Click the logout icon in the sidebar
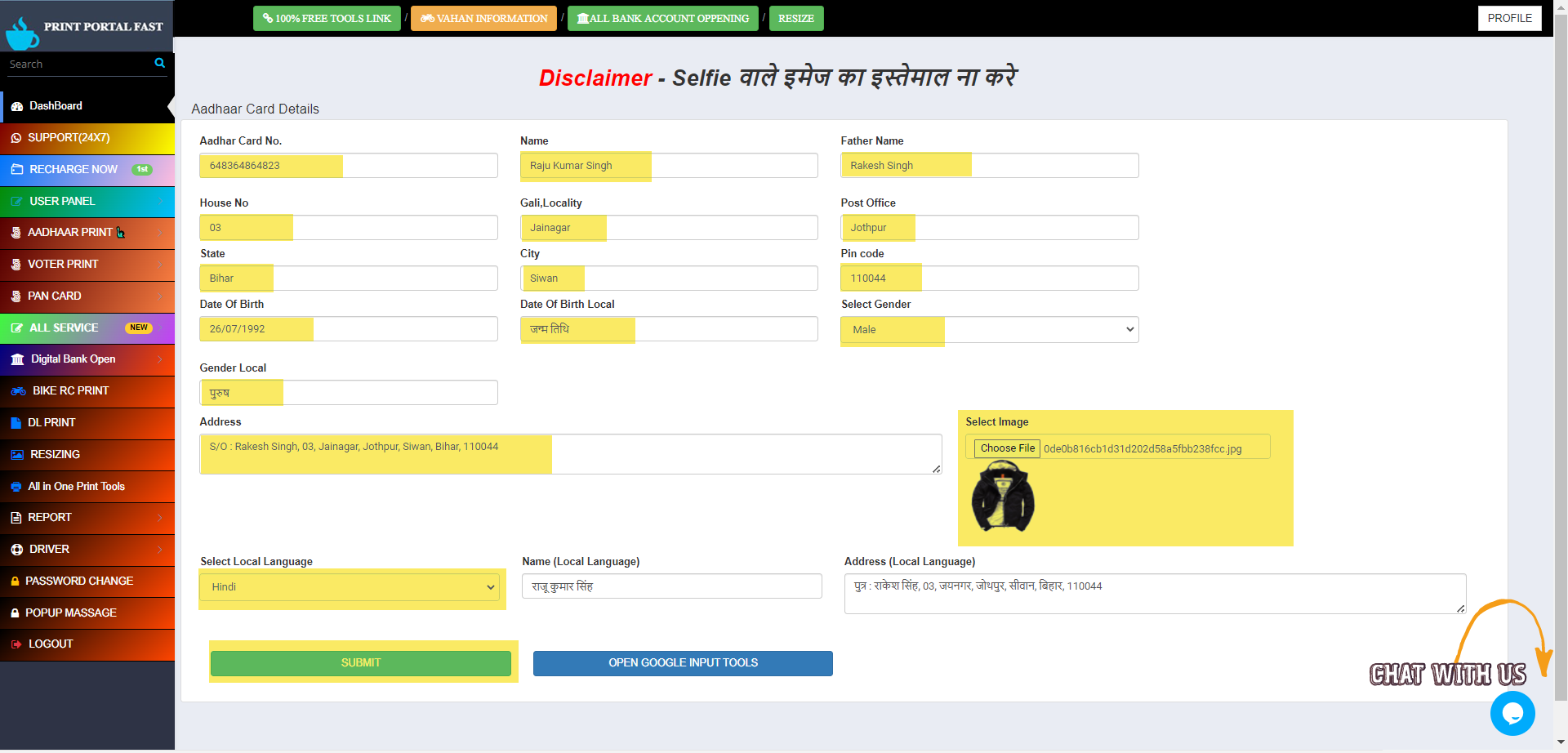Screen dimensions: 1568x753 pyautogui.click(x=16, y=644)
